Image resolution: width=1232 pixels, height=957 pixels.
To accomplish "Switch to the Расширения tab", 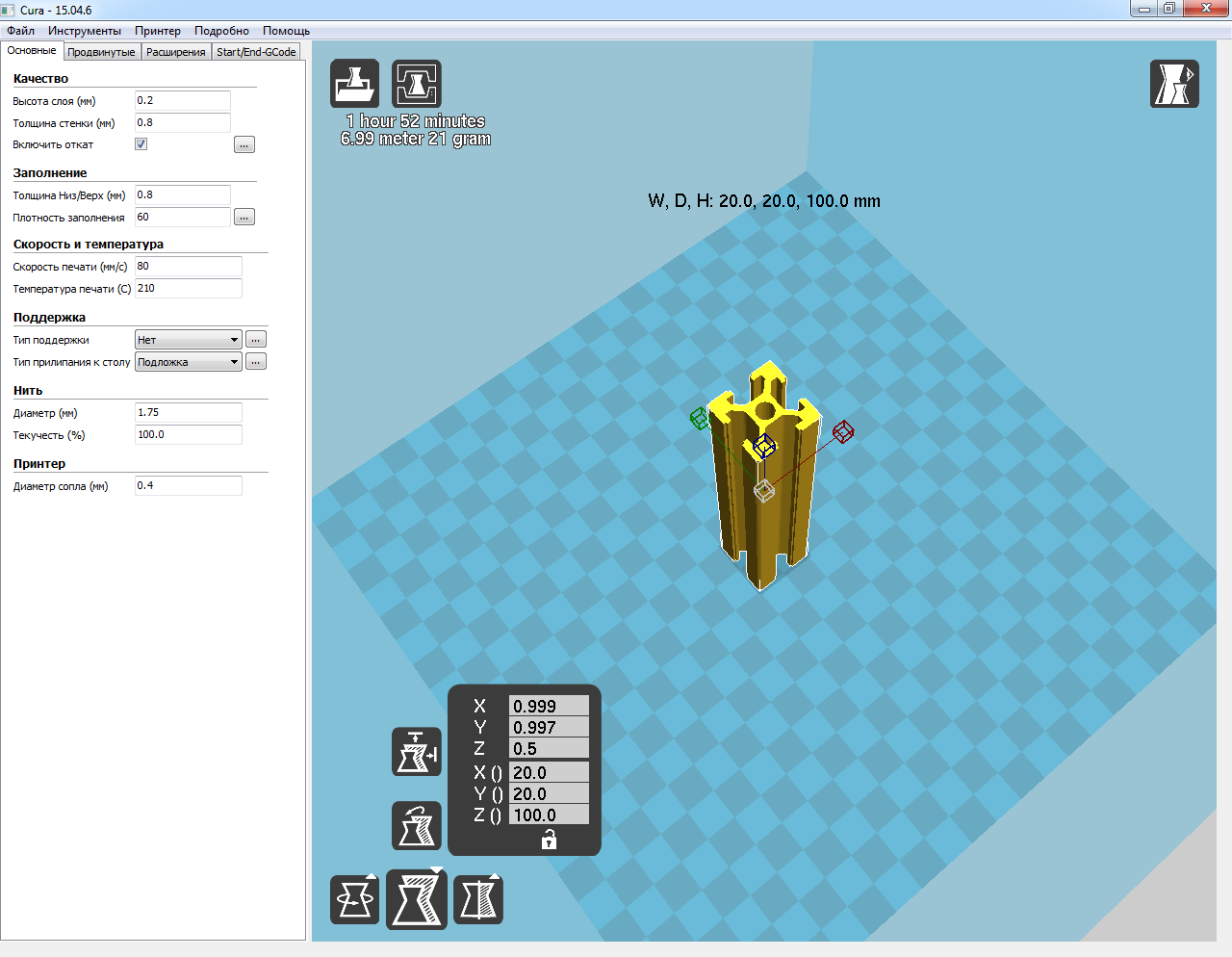I will coord(176,52).
